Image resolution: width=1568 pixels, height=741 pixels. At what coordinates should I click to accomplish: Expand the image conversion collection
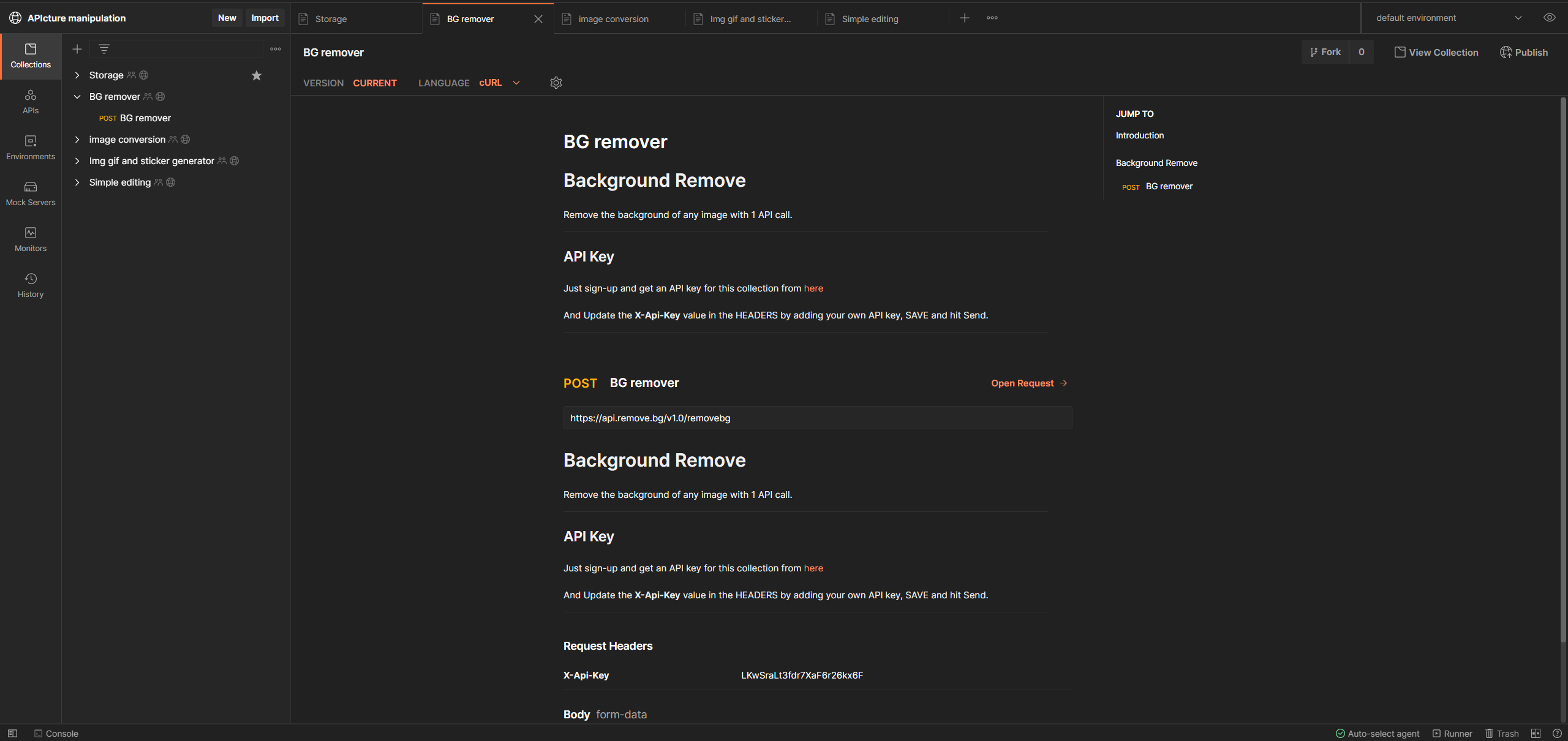(77, 140)
